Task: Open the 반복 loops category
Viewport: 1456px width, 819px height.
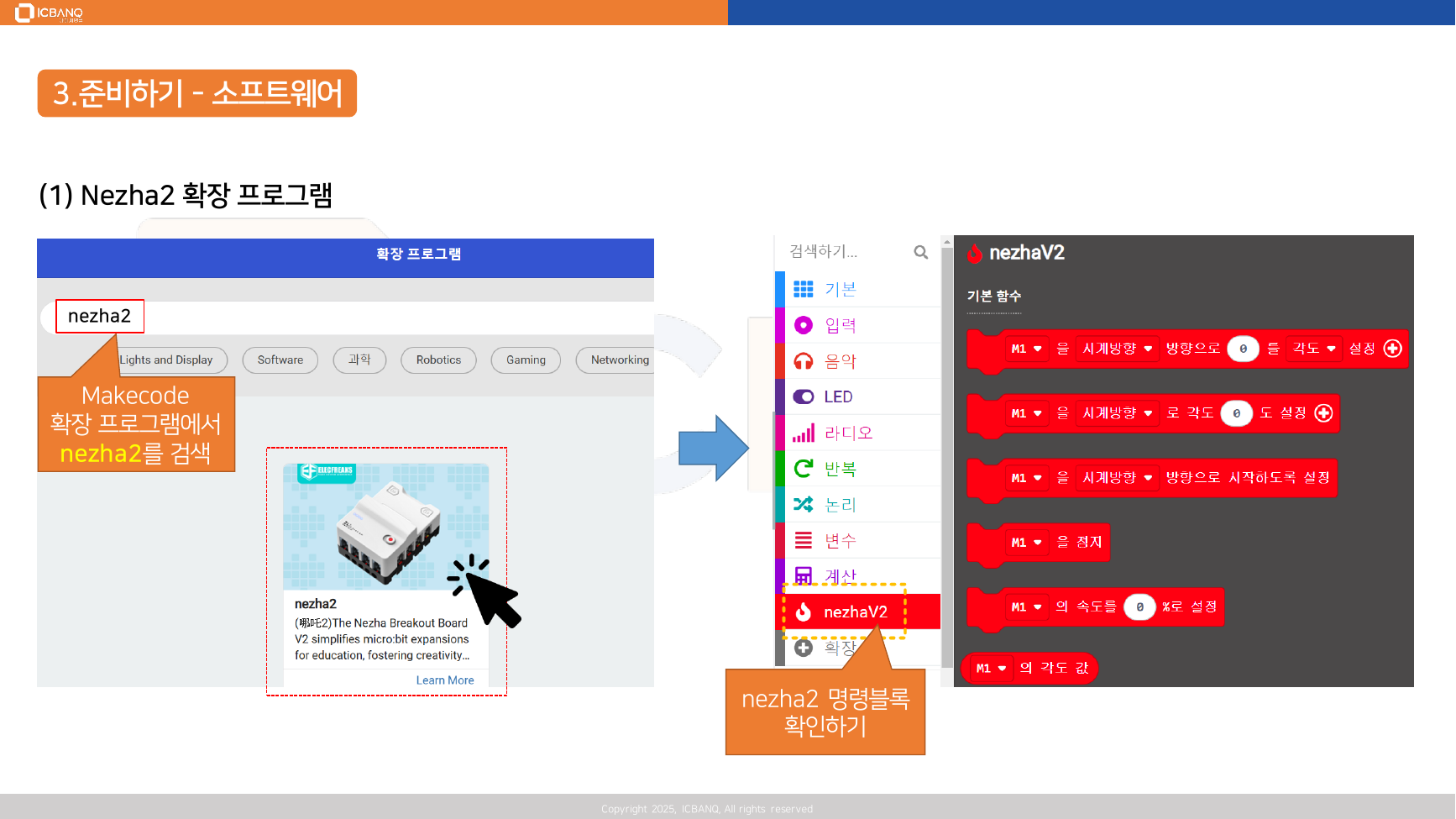Action: (x=858, y=469)
